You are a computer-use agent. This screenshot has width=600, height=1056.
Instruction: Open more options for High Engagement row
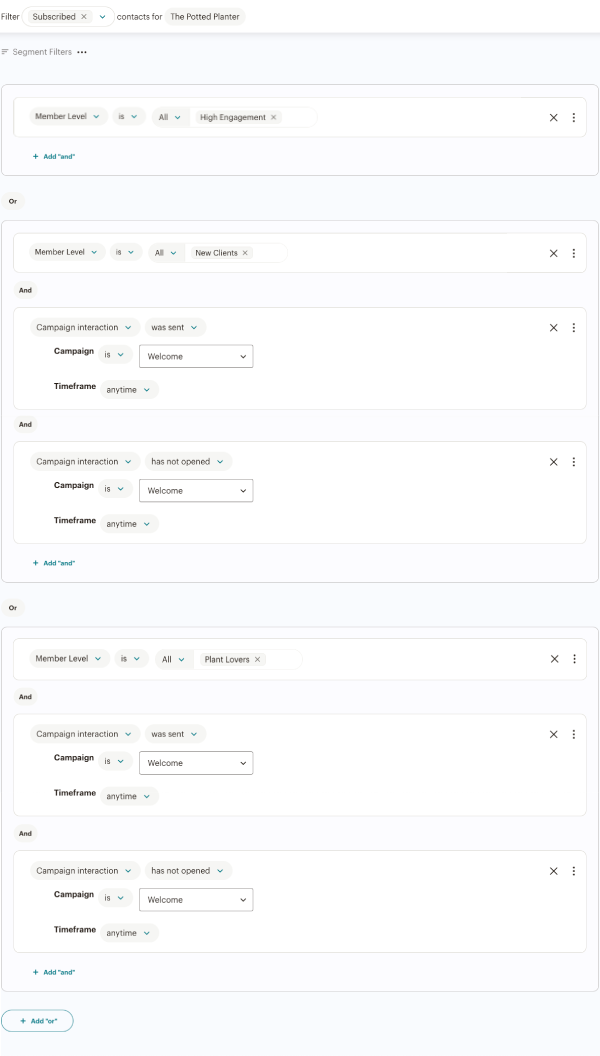tap(573, 117)
